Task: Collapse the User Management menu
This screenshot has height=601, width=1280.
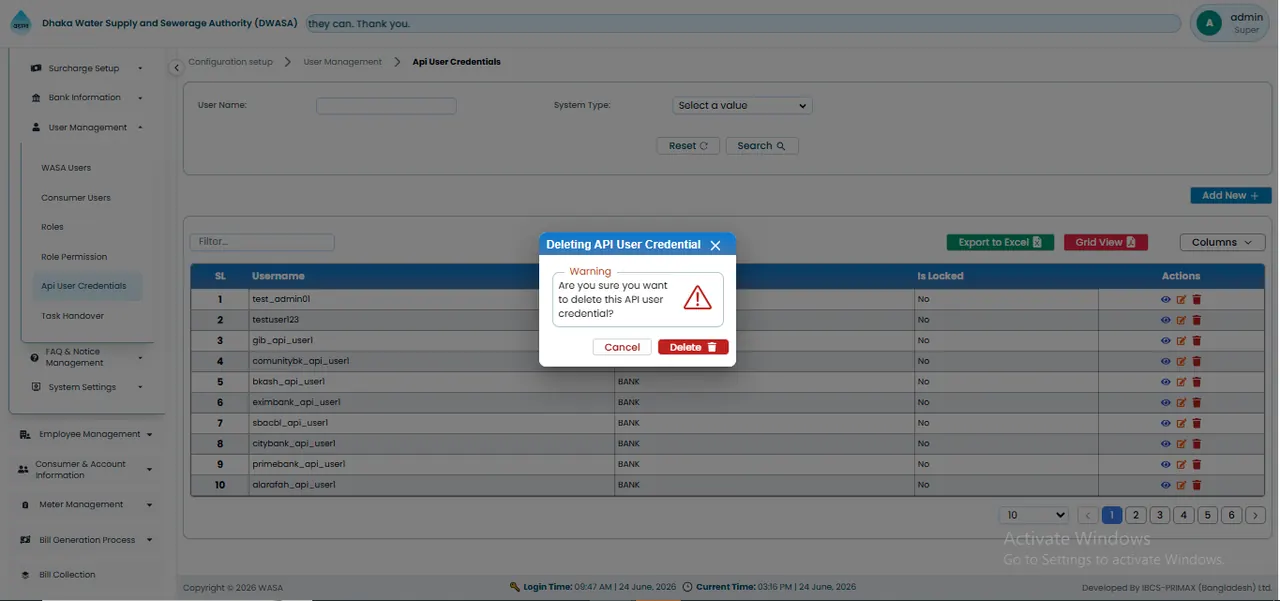Action: coord(89,128)
